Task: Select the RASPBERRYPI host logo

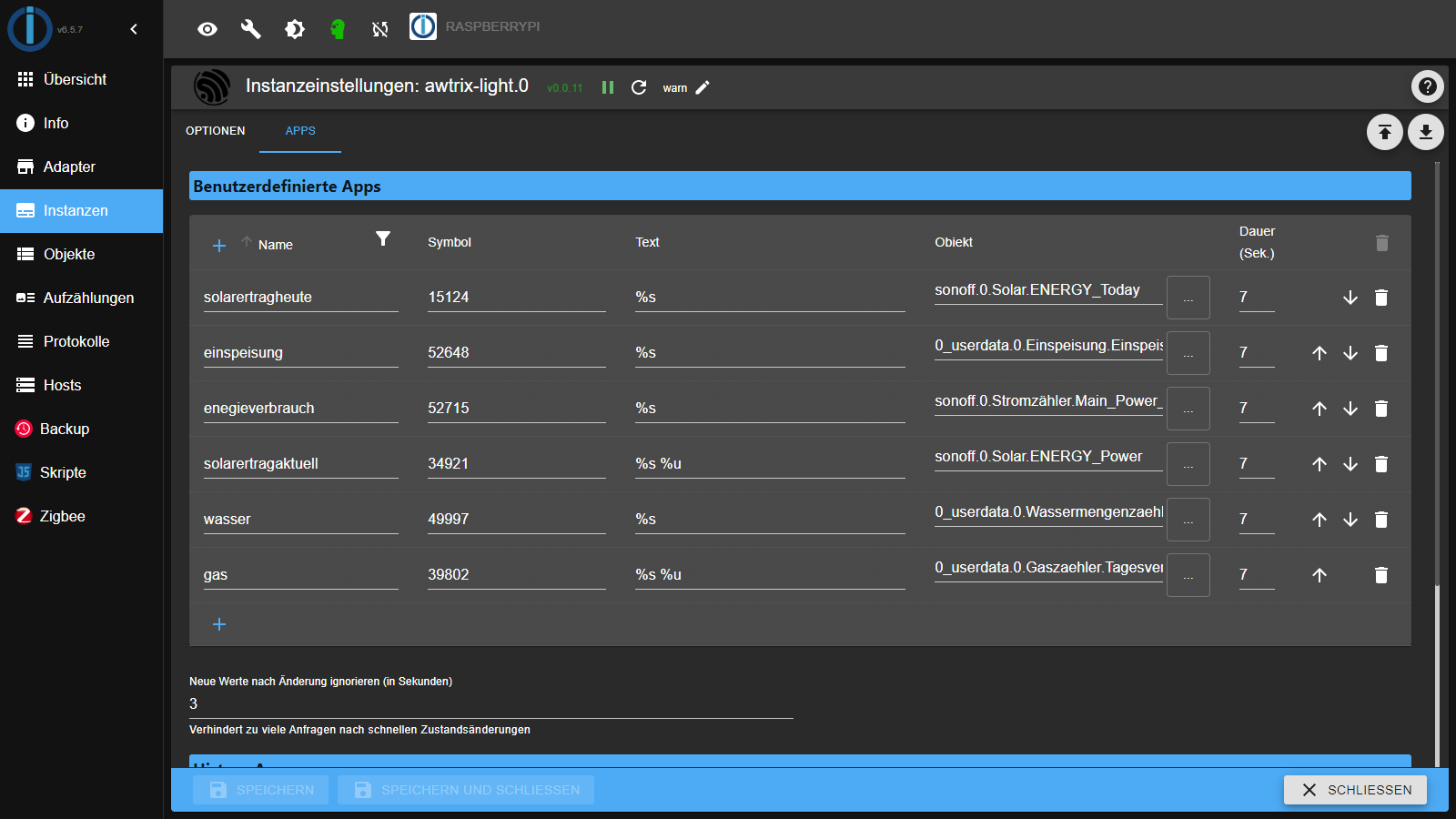Action: 423,26
